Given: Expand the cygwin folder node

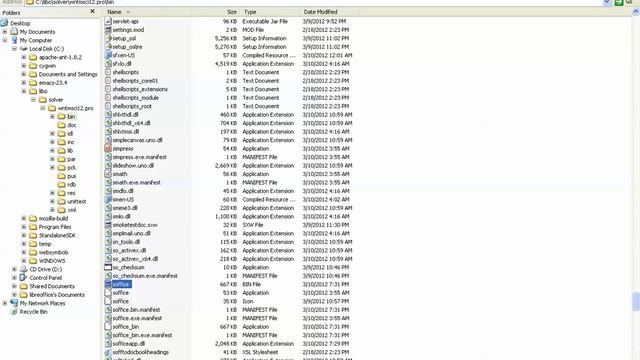Looking at the screenshot, I should point(24,66).
